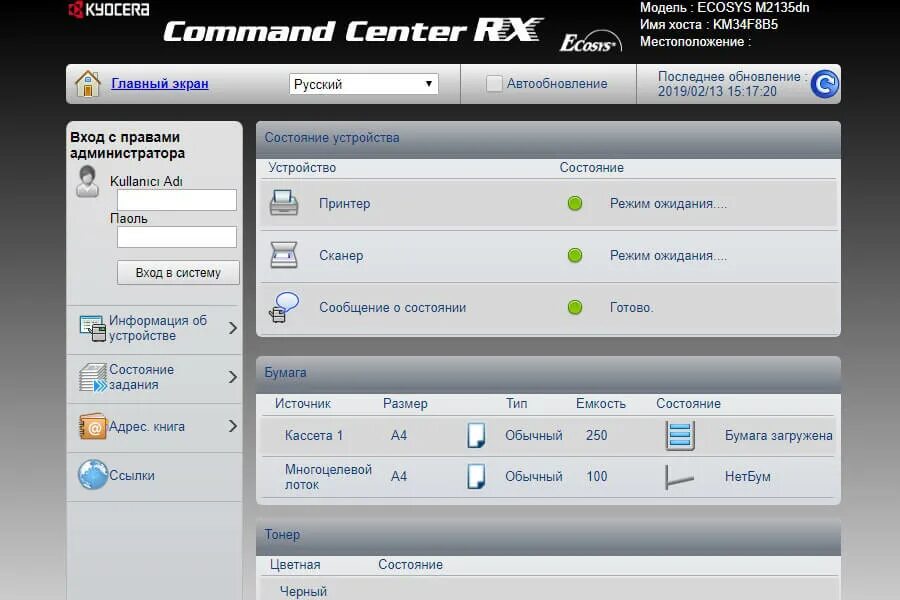Select the Готово. status text

[x=631, y=308]
